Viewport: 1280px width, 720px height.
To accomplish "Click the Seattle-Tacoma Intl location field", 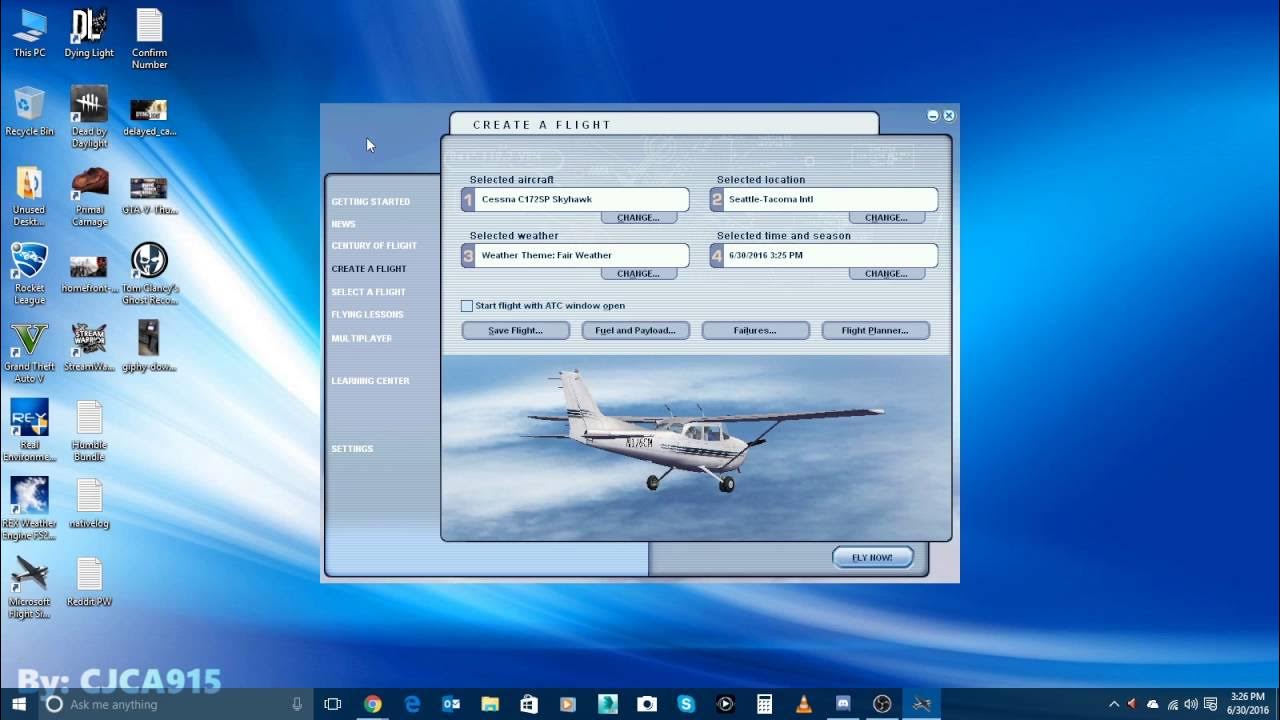I will pyautogui.click(x=830, y=199).
